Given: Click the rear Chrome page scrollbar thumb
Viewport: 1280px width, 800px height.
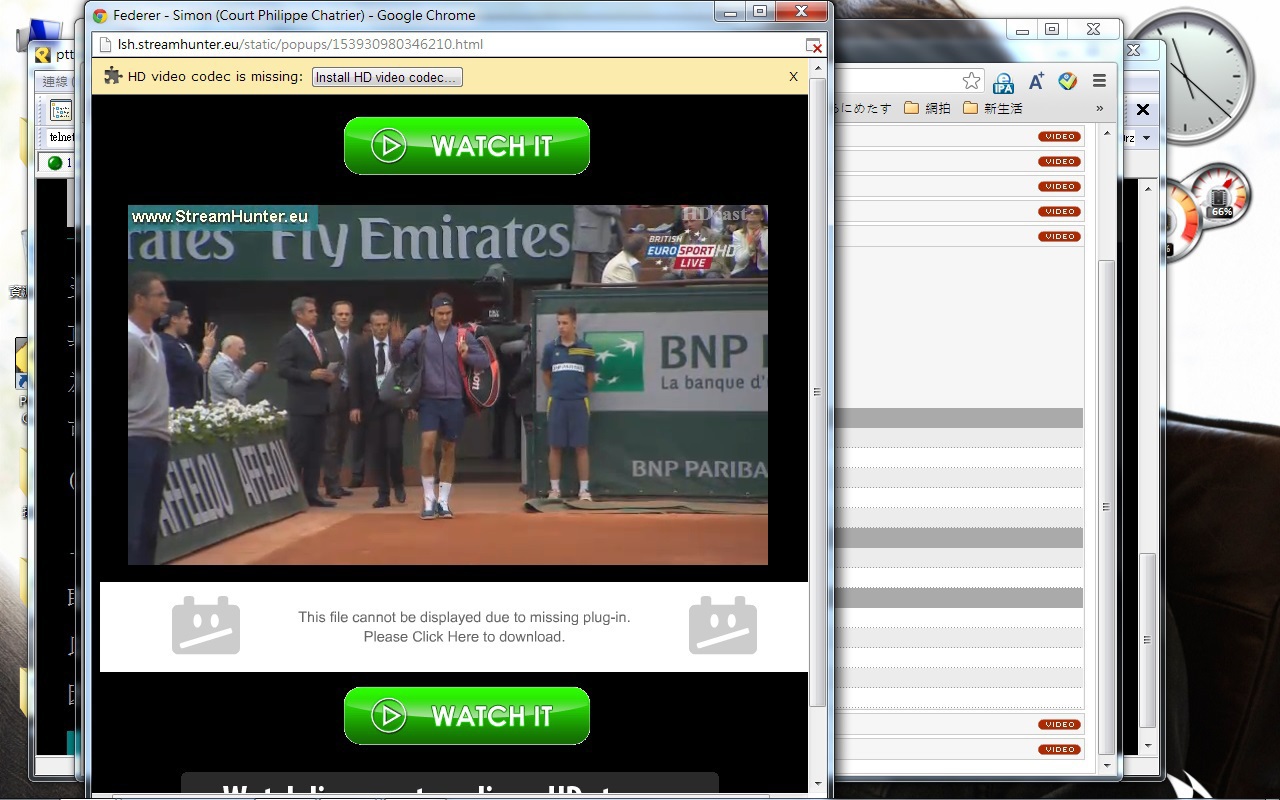Looking at the screenshot, I should coord(1106,507).
